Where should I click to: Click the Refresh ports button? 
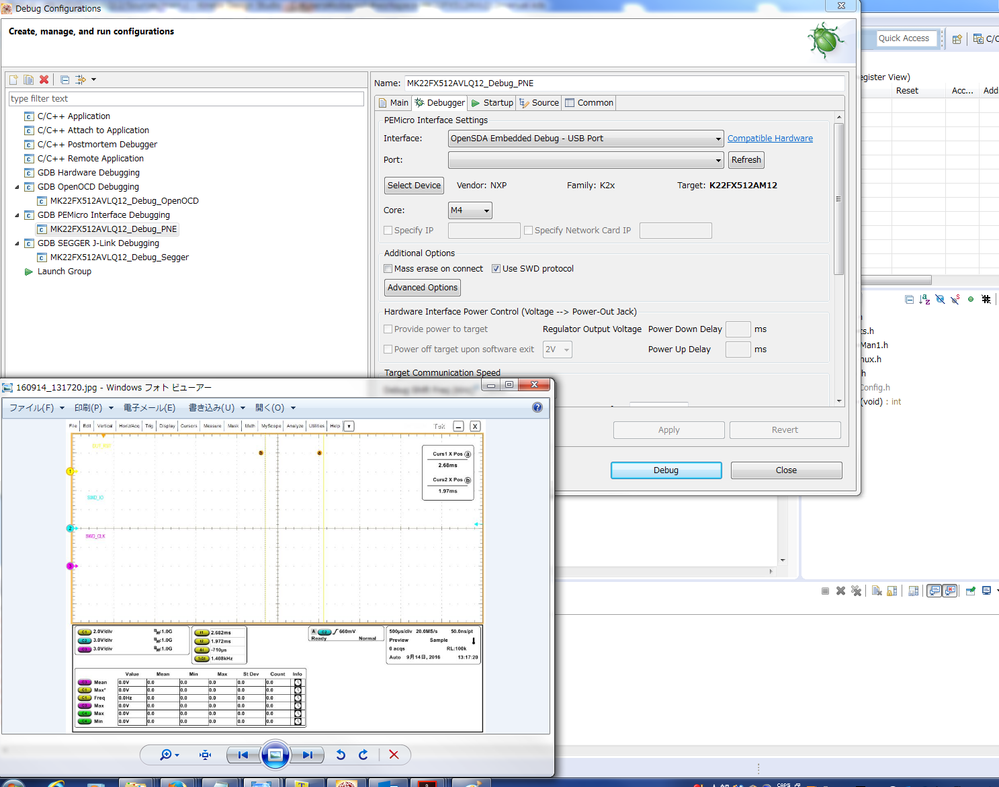[x=746, y=160]
